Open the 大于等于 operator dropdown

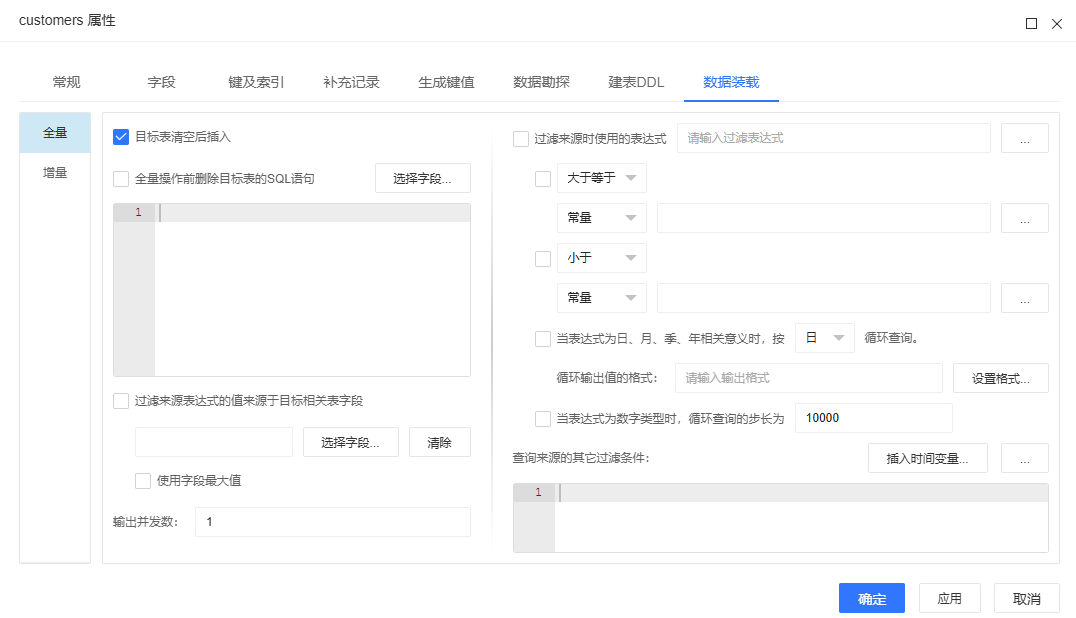602,178
